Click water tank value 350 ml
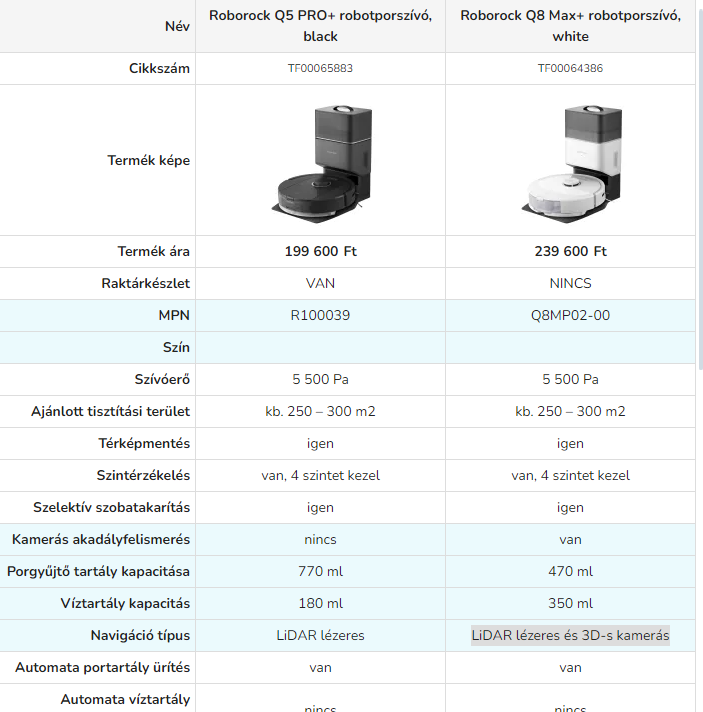The image size is (703, 712). [571, 603]
